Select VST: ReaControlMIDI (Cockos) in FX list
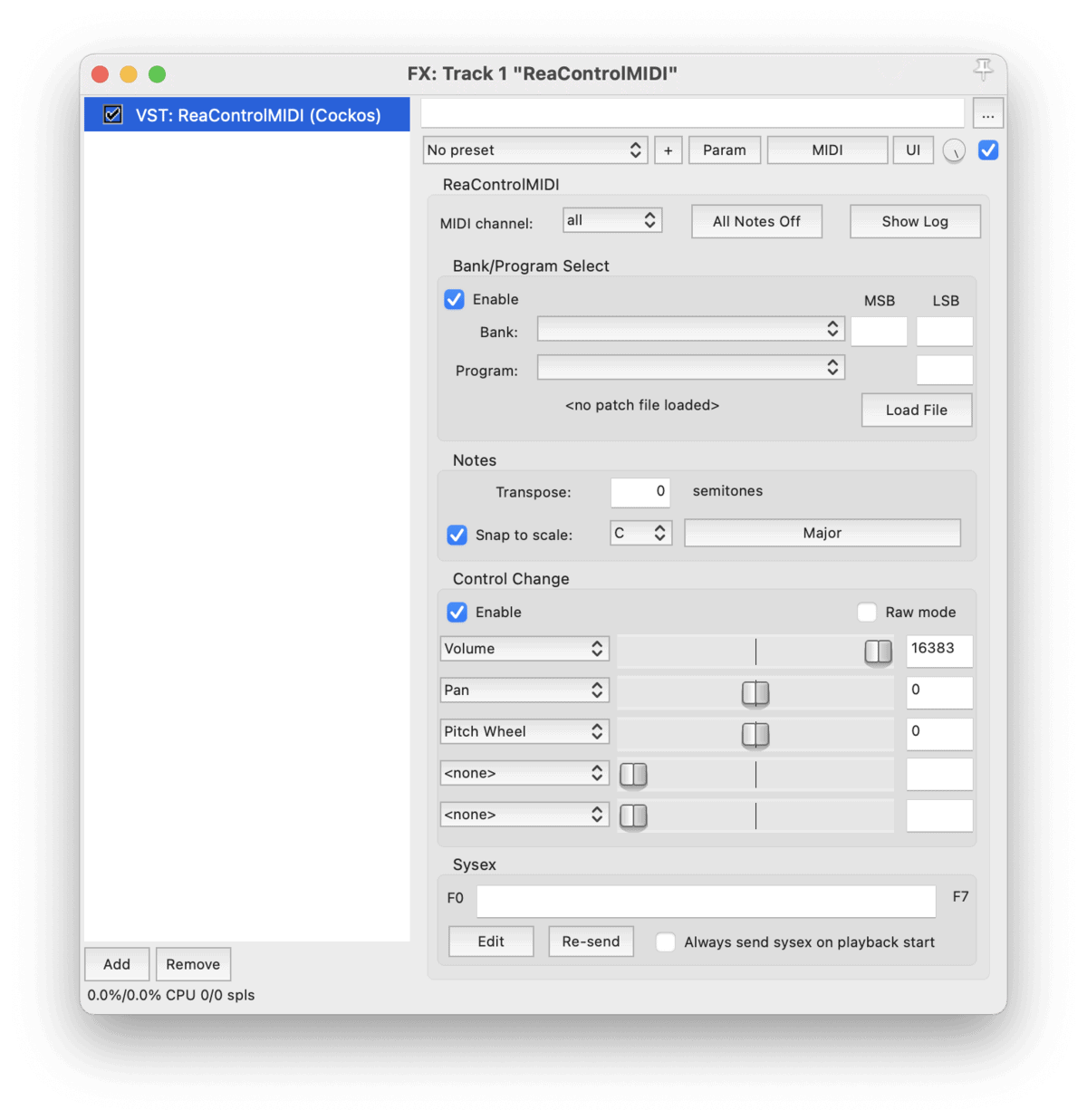This screenshot has height=1120, width=1087. pos(247,115)
